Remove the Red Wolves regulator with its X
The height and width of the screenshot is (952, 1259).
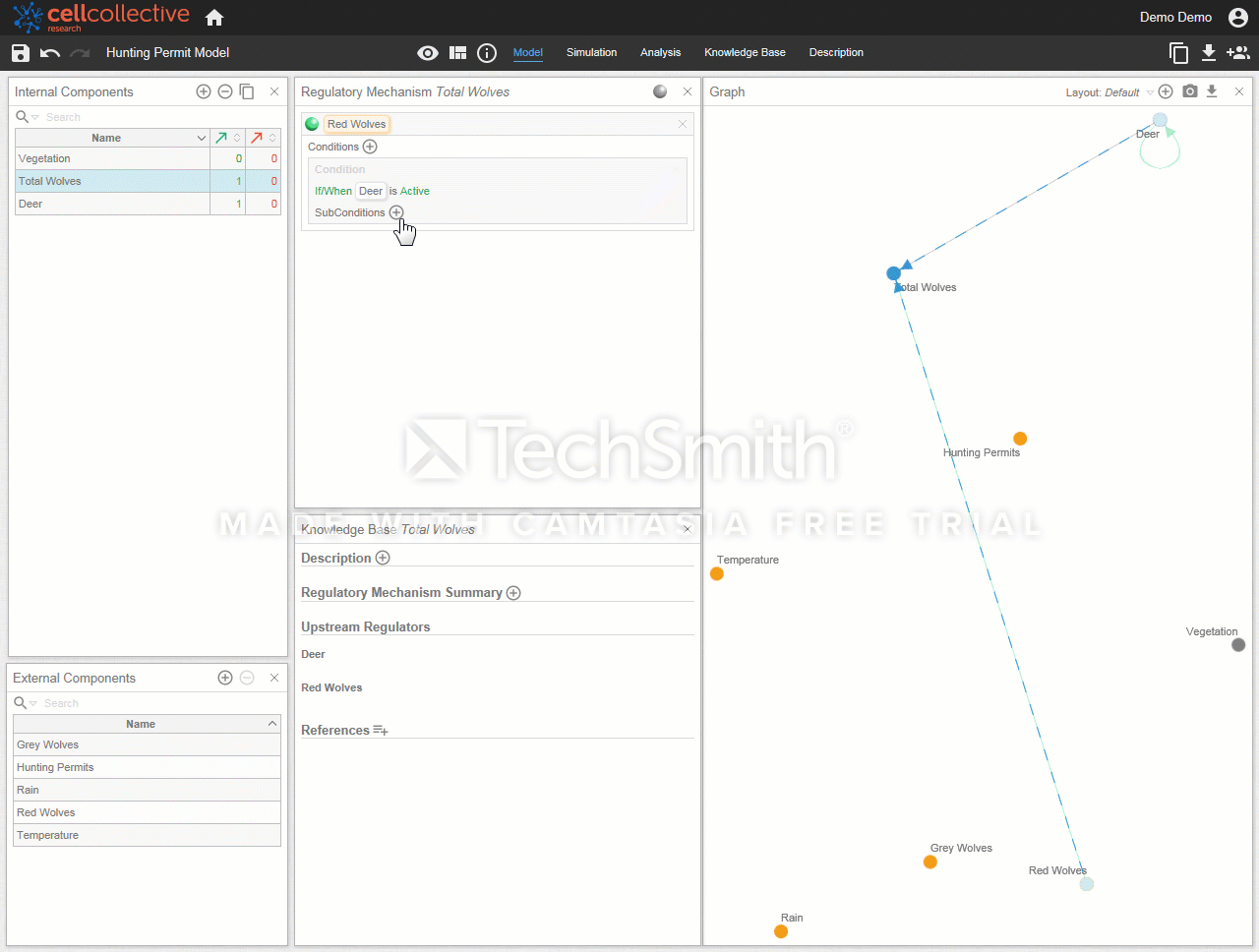pyautogui.click(x=683, y=124)
